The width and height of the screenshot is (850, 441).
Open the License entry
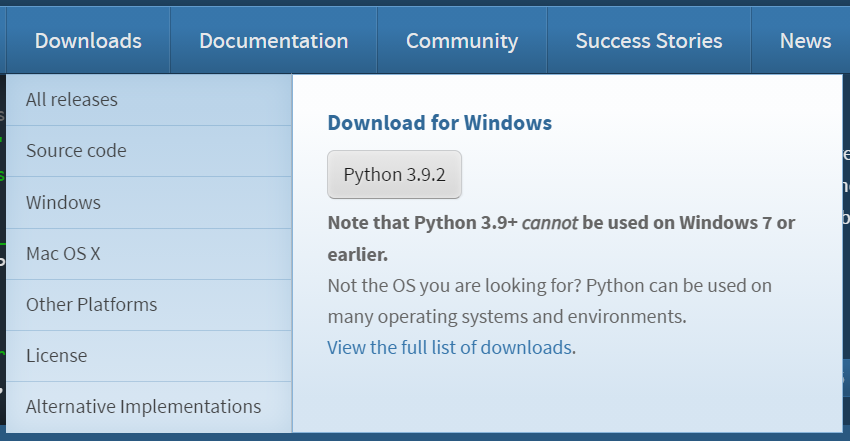point(149,355)
